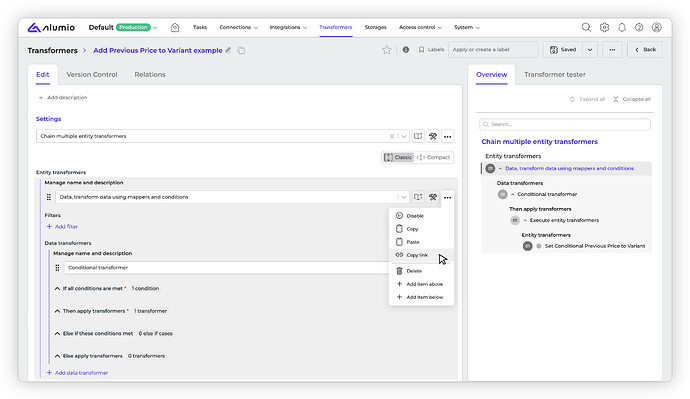This screenshot has width=690, height=399.
Task: Open the notifications bell
Action: tap(622, 27)
